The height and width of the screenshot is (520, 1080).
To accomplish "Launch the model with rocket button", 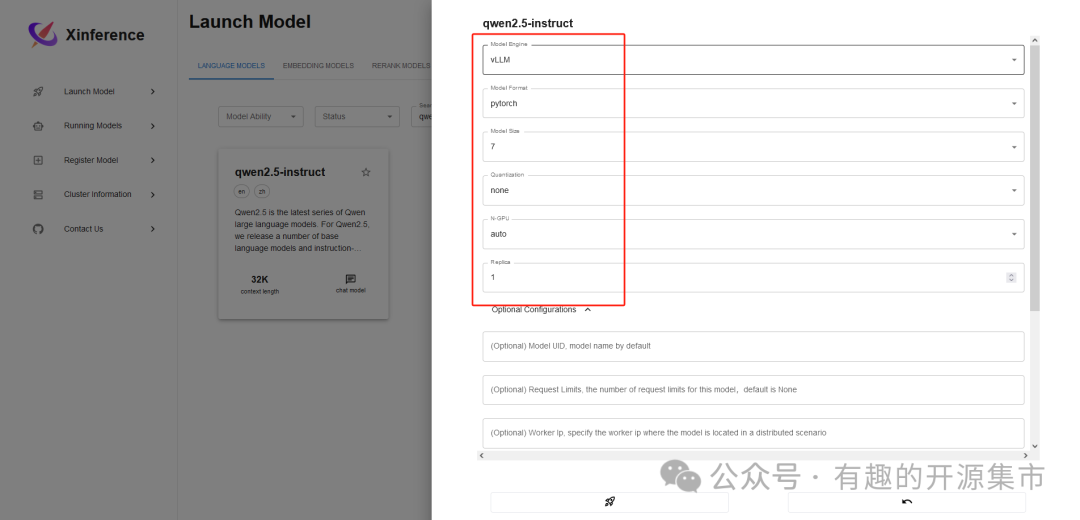I will (x=609, y=502).
